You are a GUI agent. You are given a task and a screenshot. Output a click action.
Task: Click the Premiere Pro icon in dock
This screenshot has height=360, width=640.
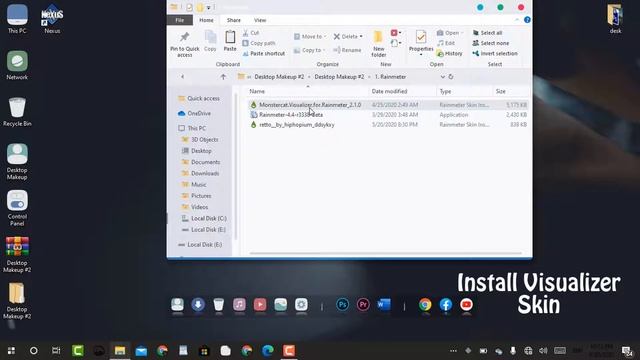tap(363, 304)
